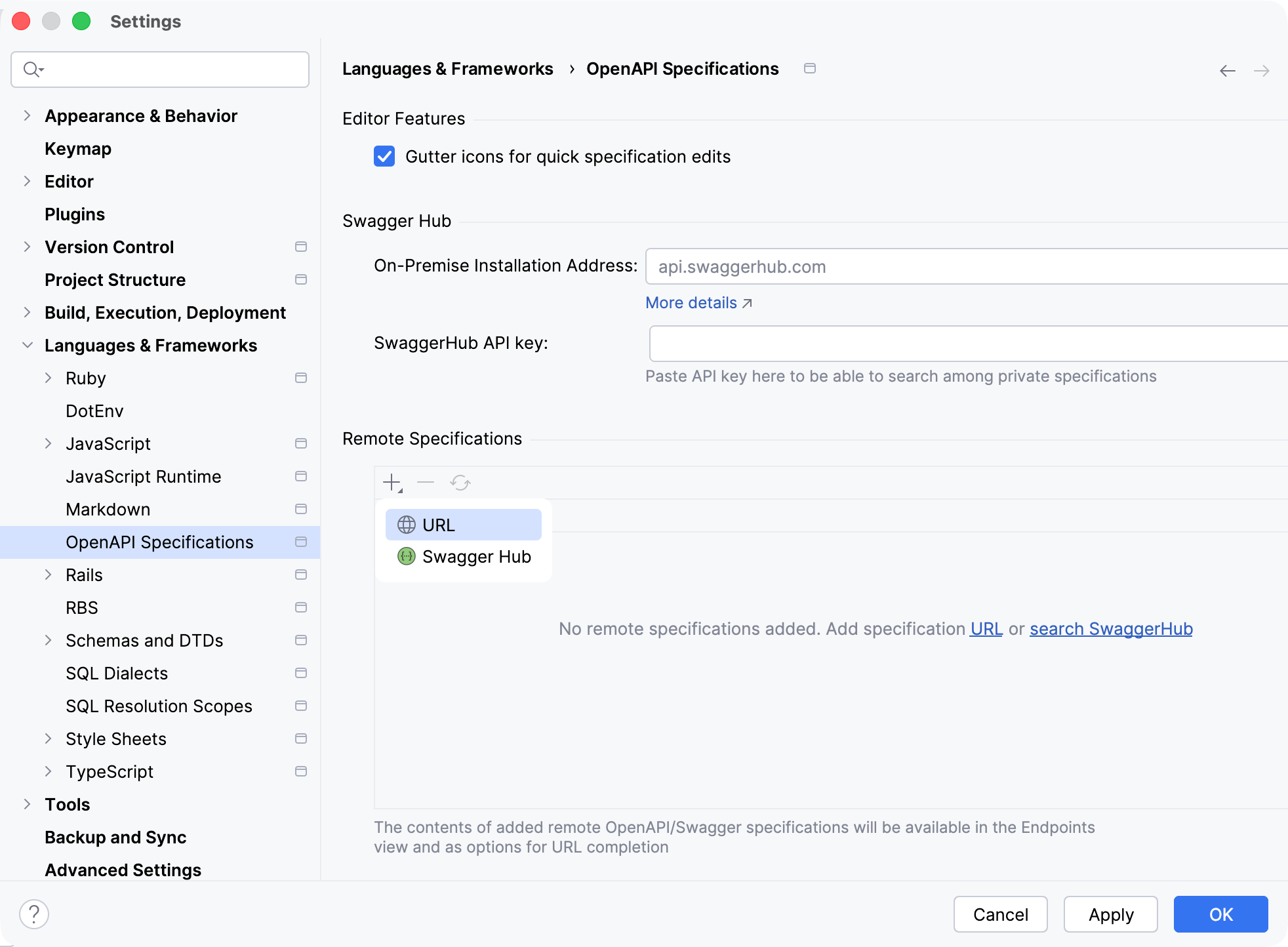1288x947 pixels.
Task: Click project-level icon on SQL Dialects row
Action: click(301, 673)
